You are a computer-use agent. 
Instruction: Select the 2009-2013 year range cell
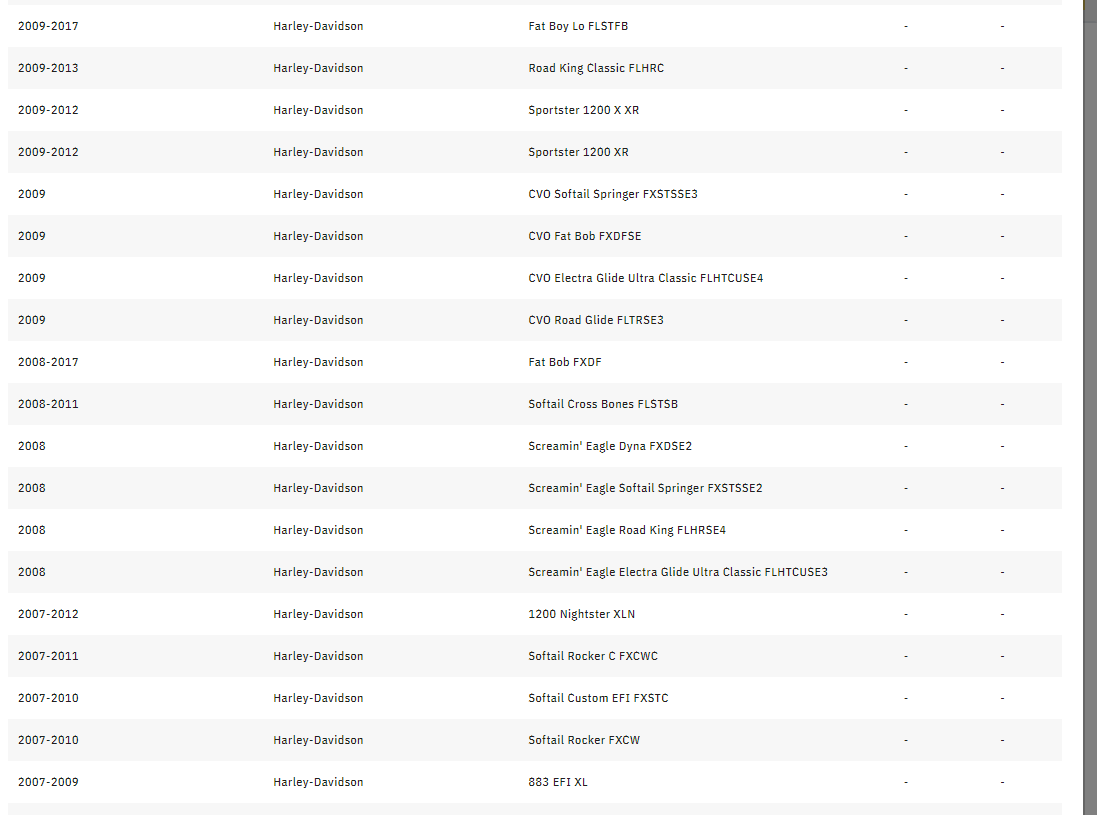[48, 68]
